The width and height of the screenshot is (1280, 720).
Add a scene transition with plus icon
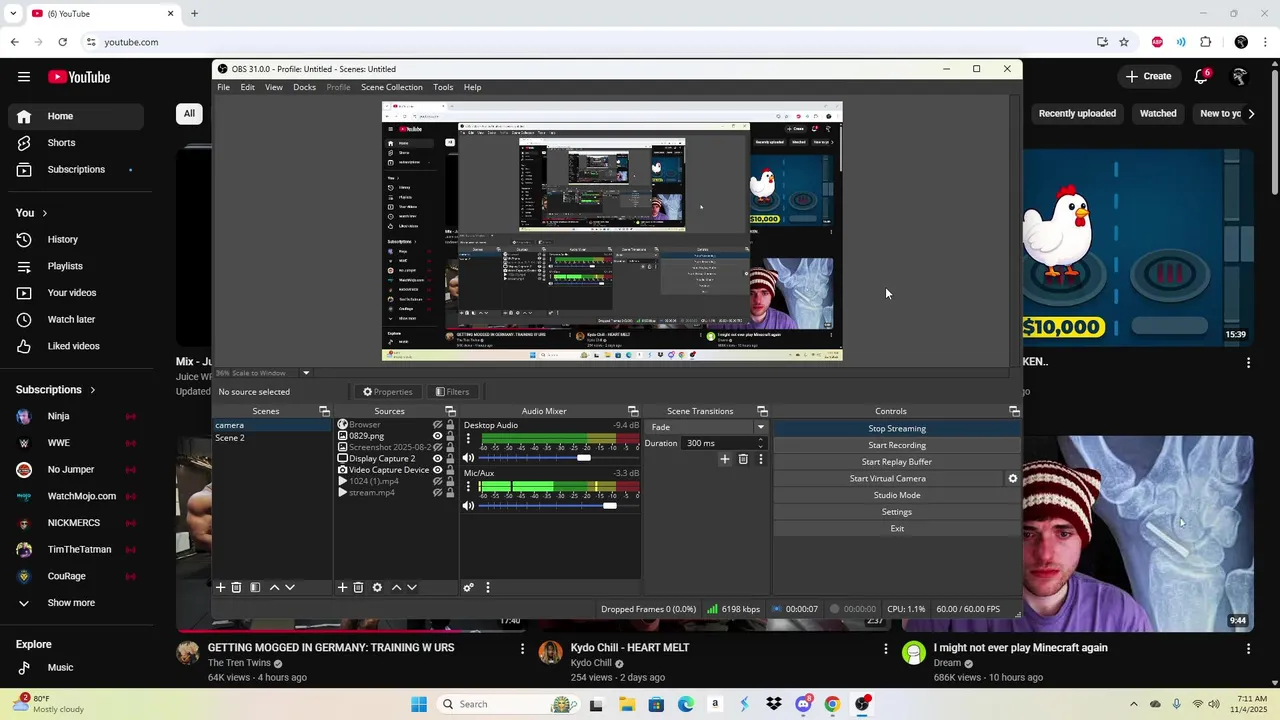point(725,459)
